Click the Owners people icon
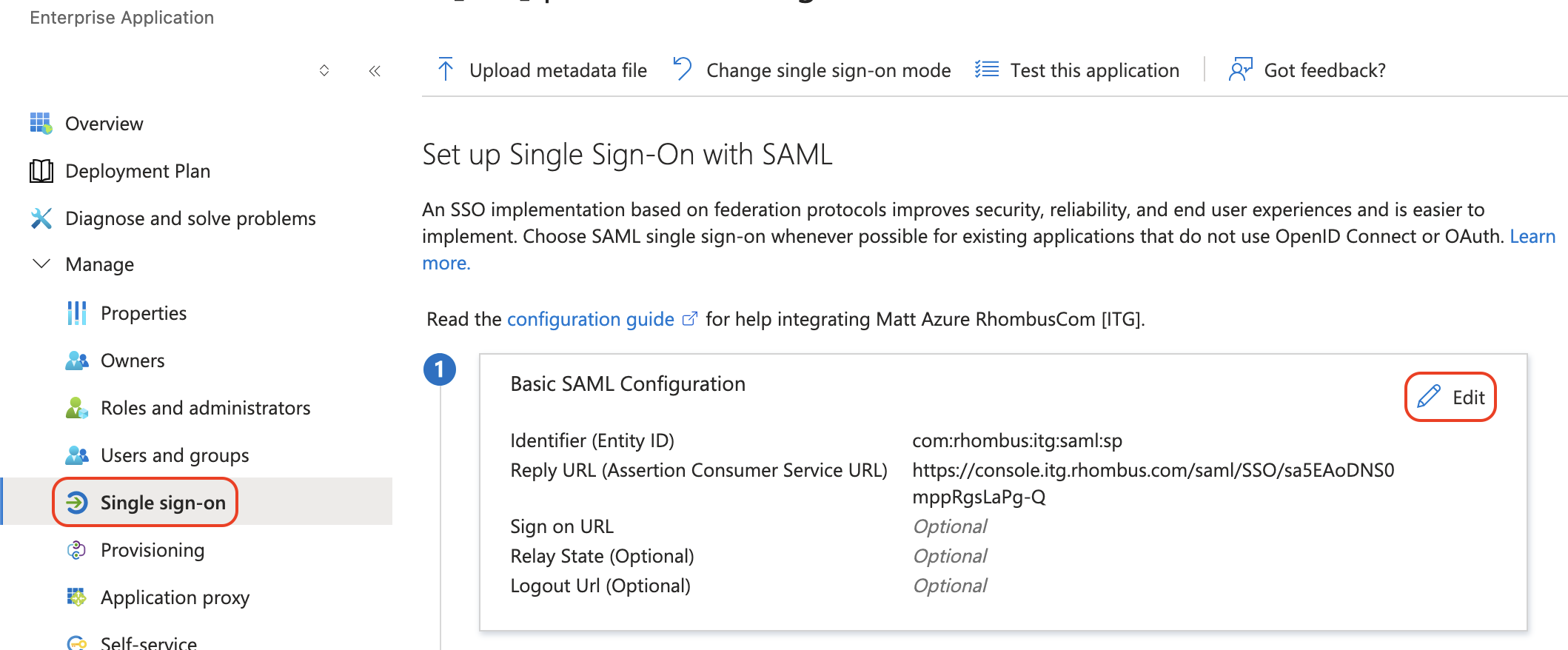This screenshot has height=650, width=1568. tap(77, 361)
